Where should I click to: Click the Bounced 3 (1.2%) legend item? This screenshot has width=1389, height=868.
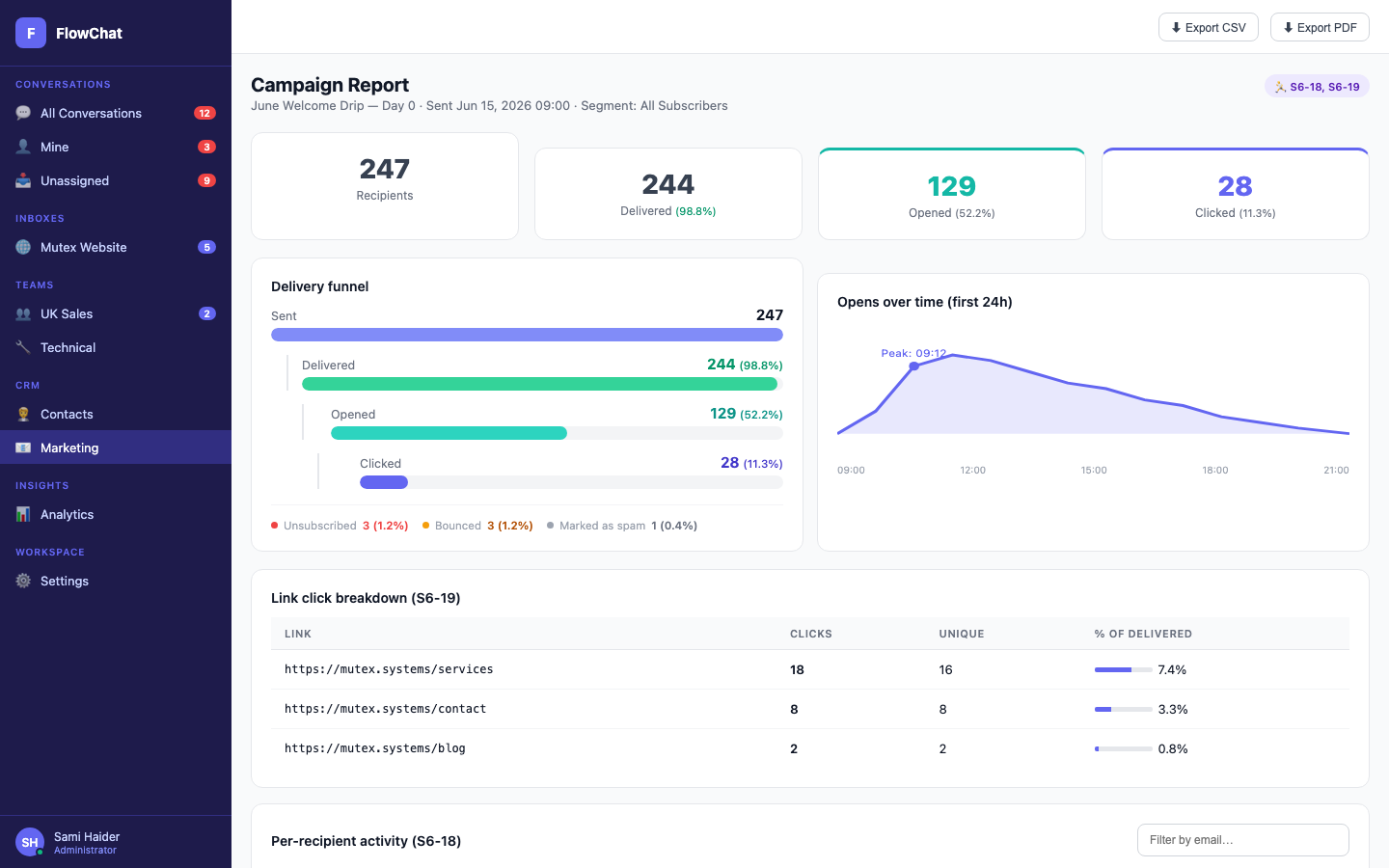coord(477,526)
